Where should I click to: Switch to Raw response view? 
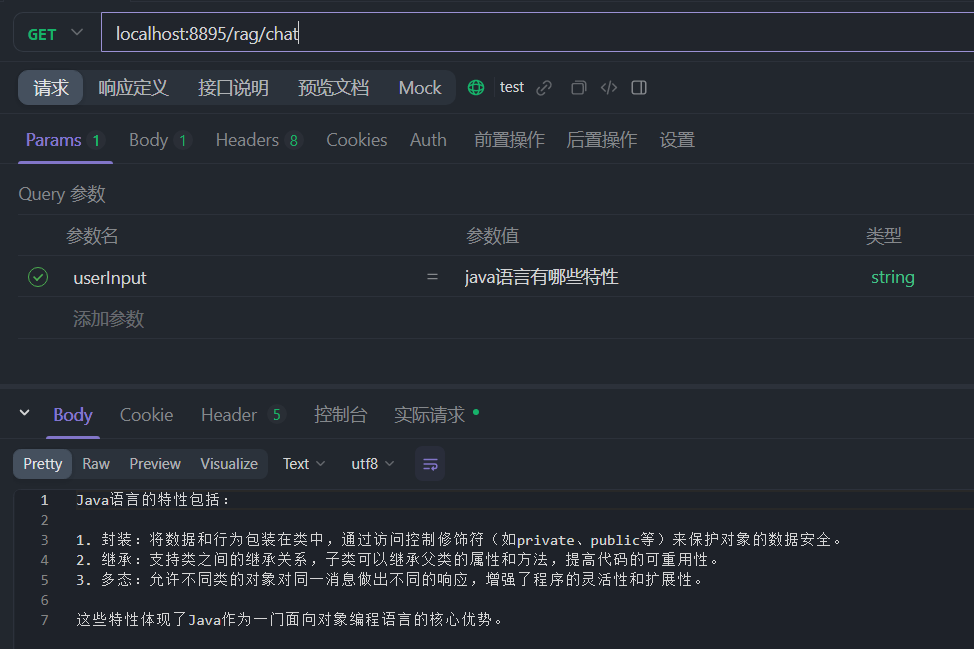95,463
